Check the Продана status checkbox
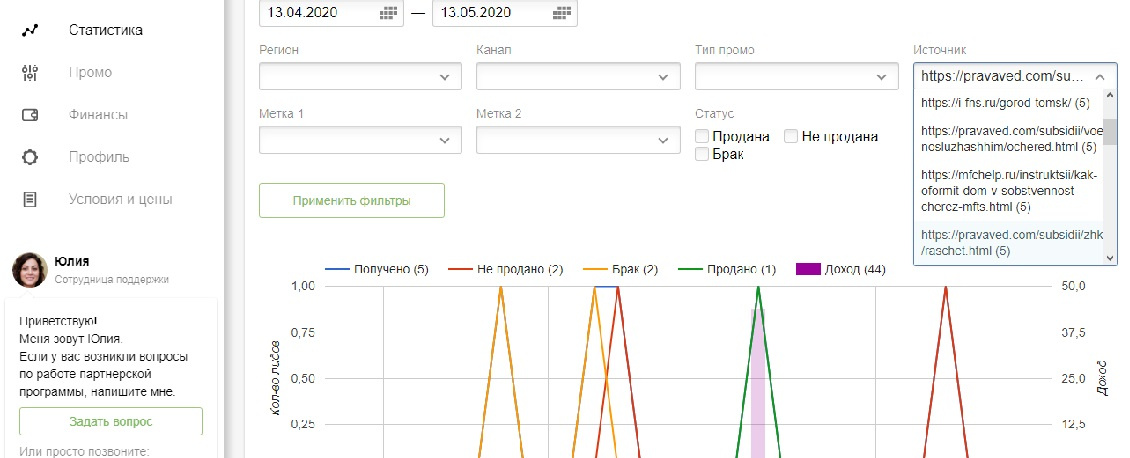Screen dimensions: 1130x458 tap(702, 136)
